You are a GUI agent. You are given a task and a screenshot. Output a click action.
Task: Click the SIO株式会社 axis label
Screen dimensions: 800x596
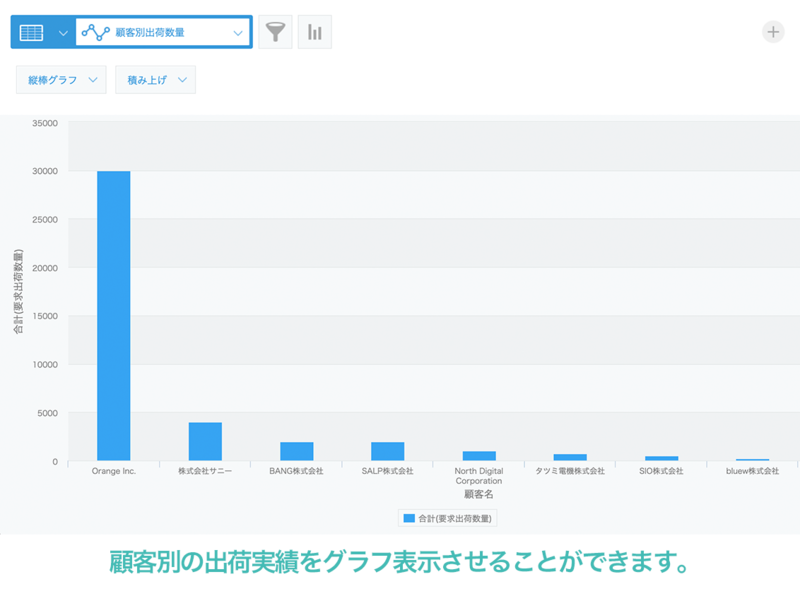(661, 471)
